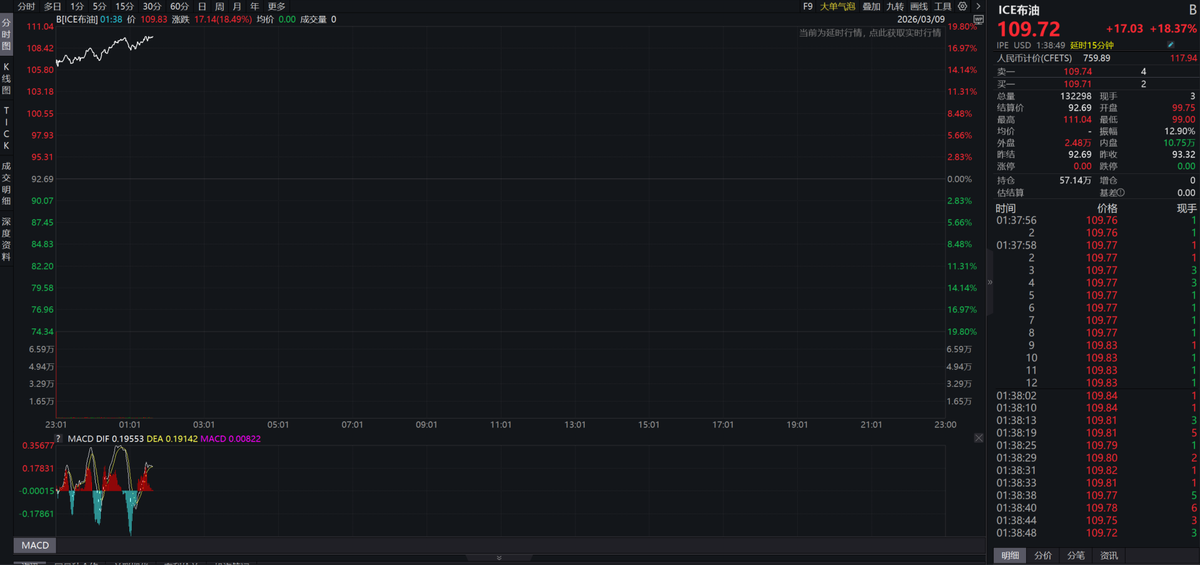Screen dimensions: 1200x565
Task: Toggle the 叠加 overlay option
Action: tap(870, 6)
